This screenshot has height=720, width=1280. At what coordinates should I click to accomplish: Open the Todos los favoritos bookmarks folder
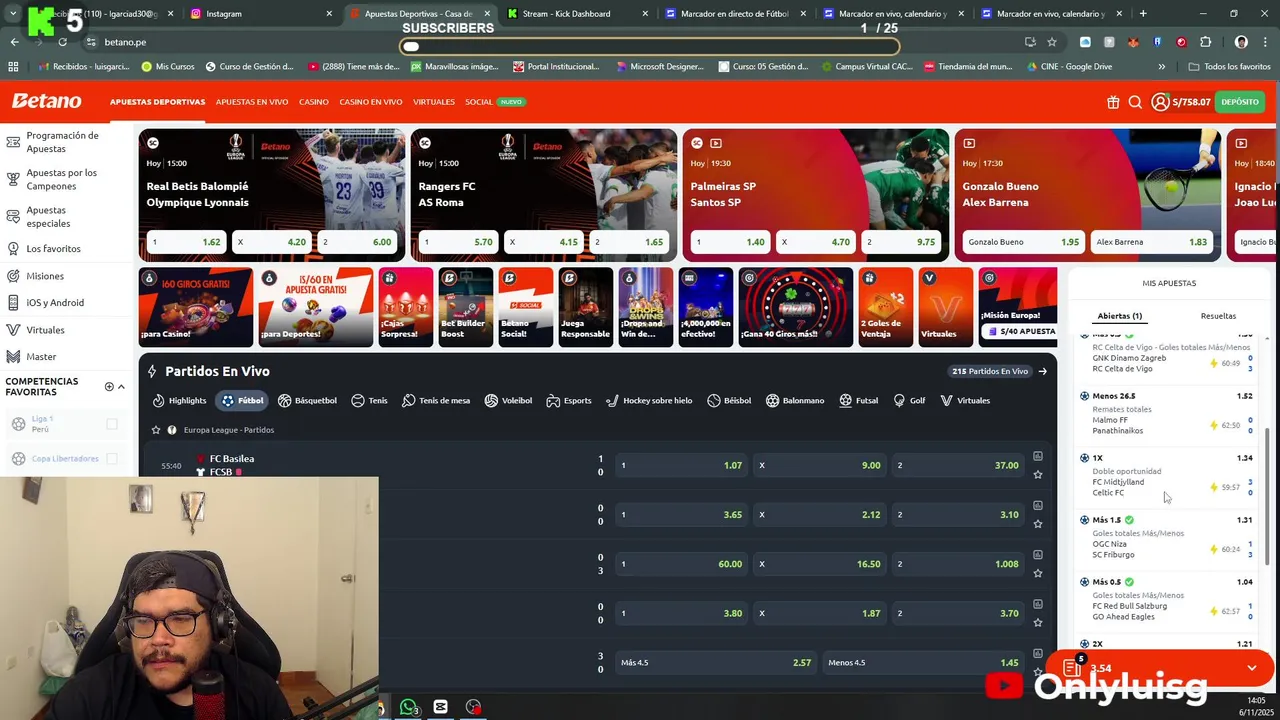point(1230,67)
